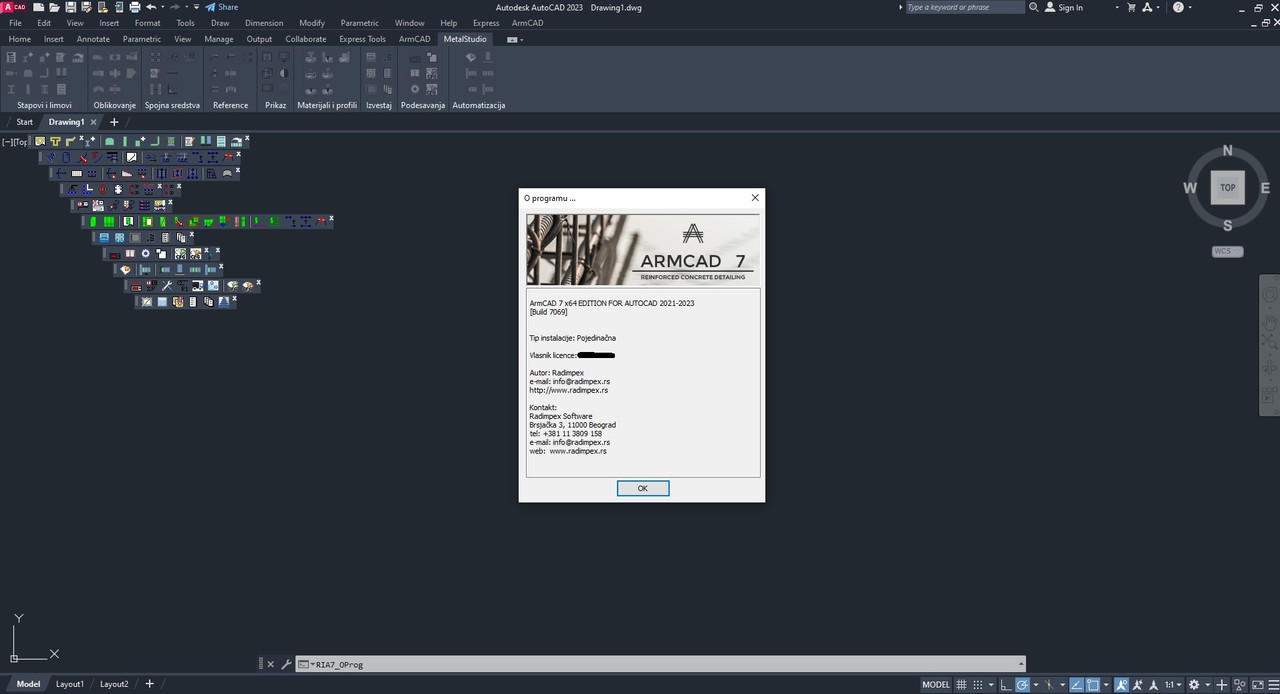The width and height of the screenshot is (1280, 694).
Task: Click the New drawing icon in quick access toolbar
Action: (38, 7)
